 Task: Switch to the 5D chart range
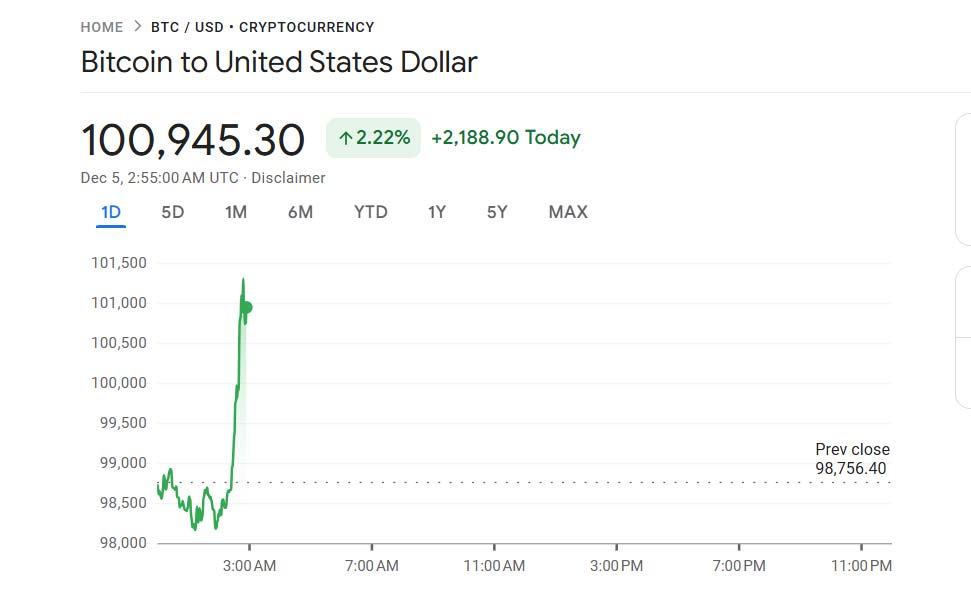point(173,212)
